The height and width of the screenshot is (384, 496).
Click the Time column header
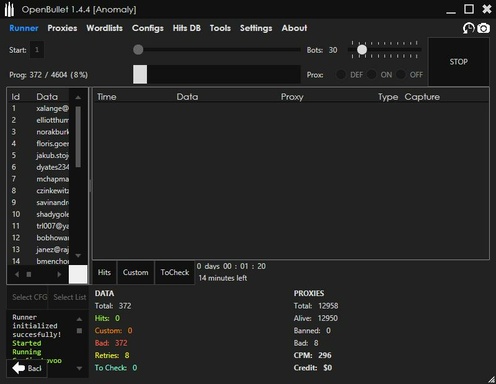point(107,97)
